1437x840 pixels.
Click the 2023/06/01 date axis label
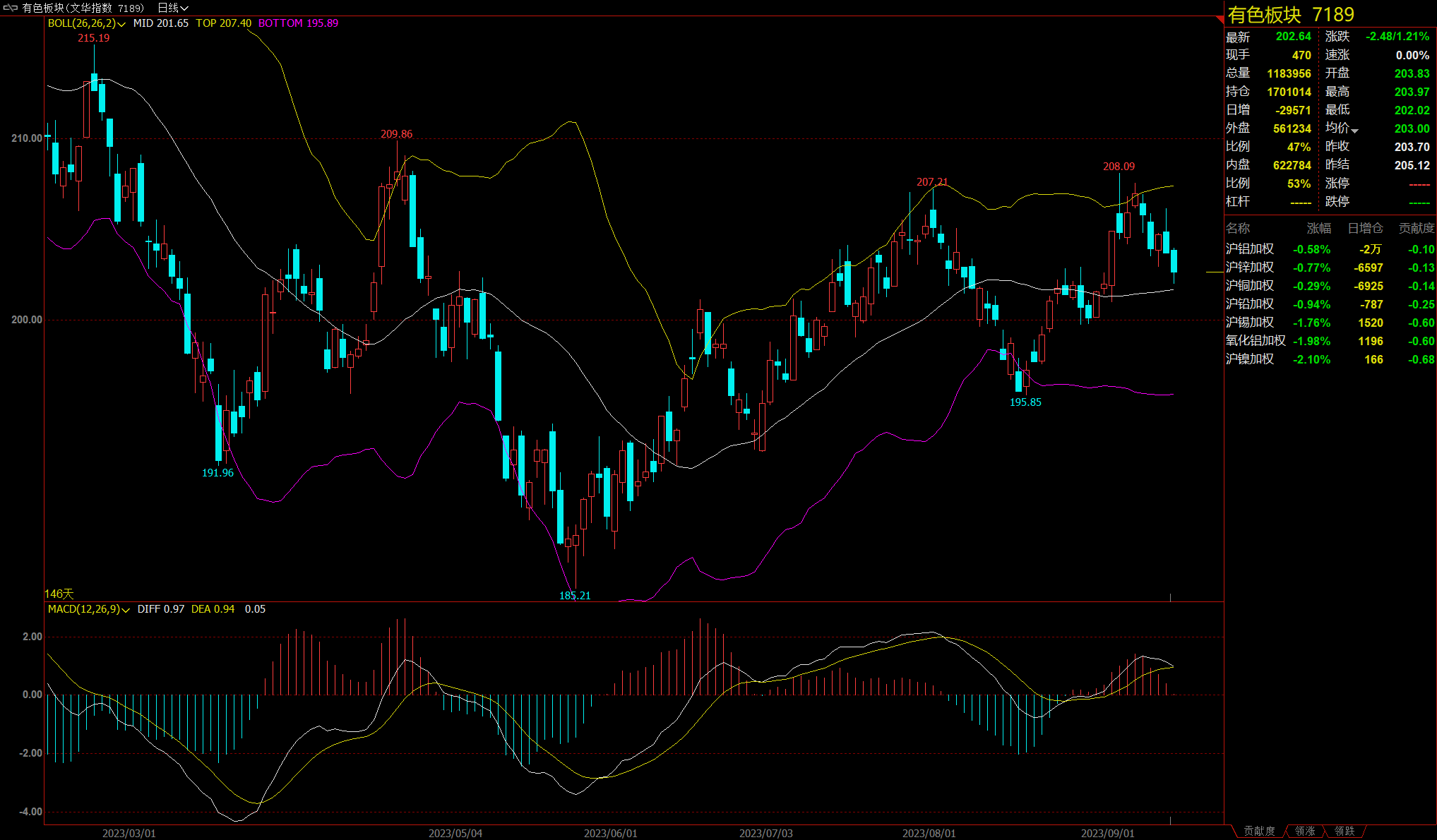pyautogui.click(x=611, y=834)
